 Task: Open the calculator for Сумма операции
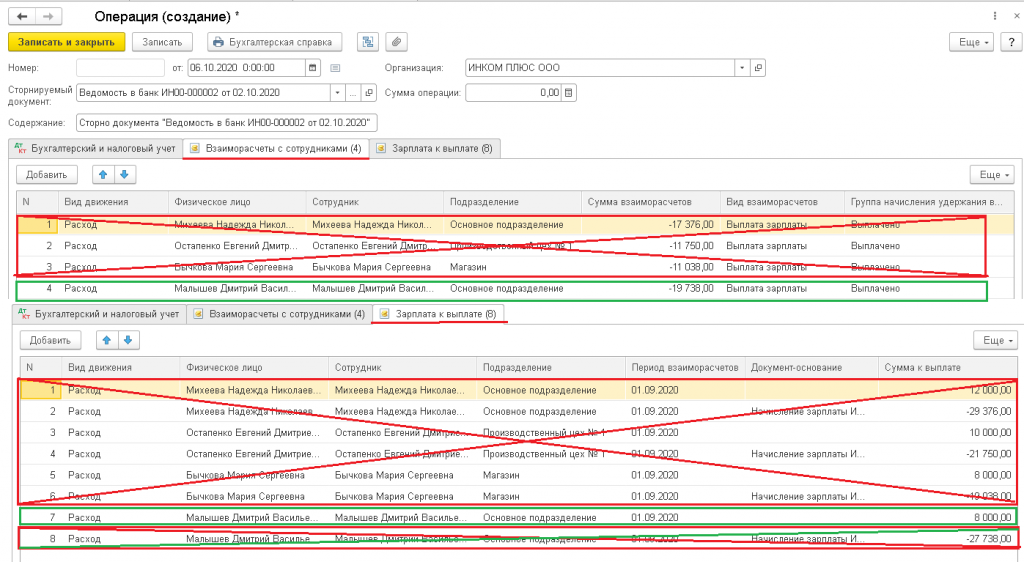[569, 93]
